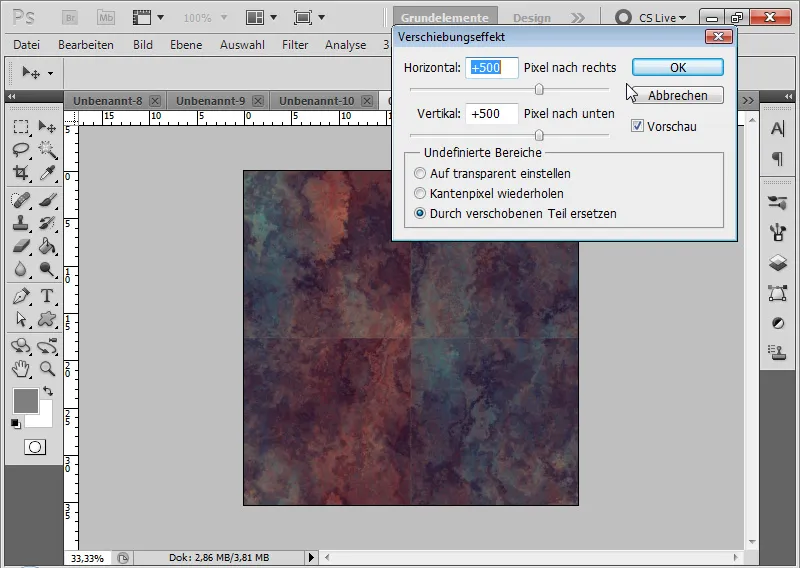Launch Adobe Bridge
This screenshot has width=800, height=568.
click(70, 18)
